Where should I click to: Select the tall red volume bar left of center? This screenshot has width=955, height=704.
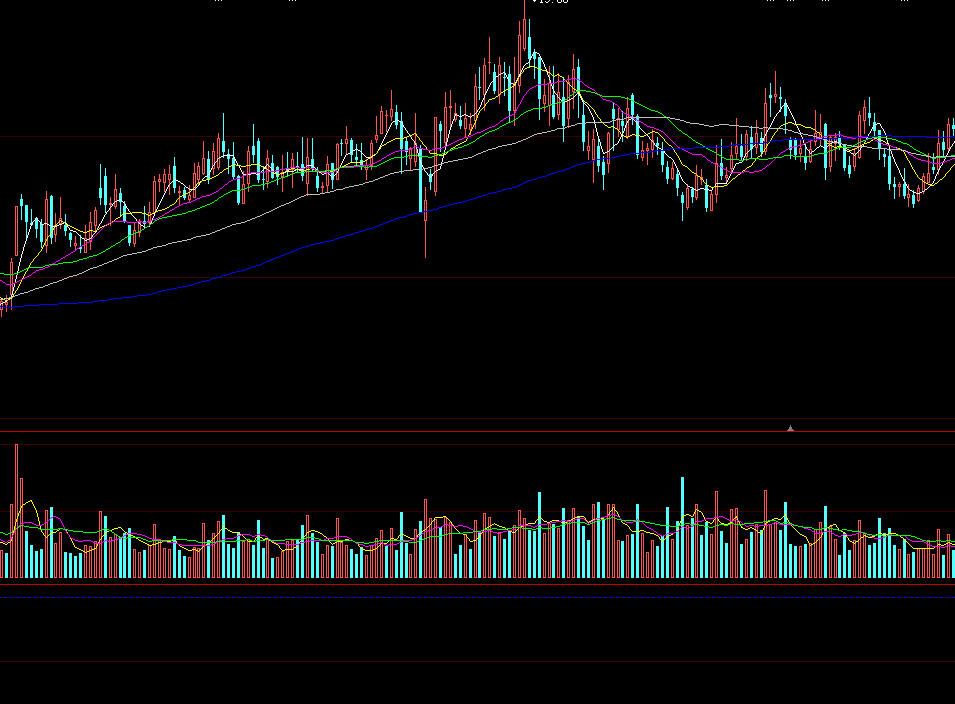pyautogui.click(x=425, y=538)
